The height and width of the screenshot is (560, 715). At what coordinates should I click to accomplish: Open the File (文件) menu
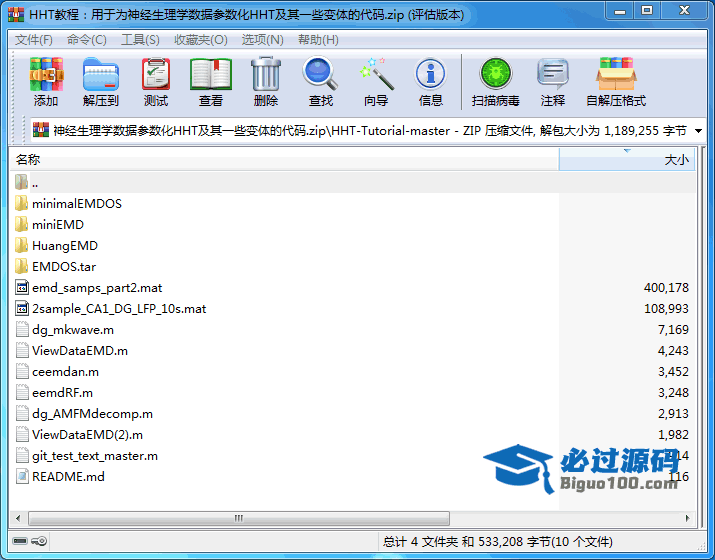[x=34, y=40]
